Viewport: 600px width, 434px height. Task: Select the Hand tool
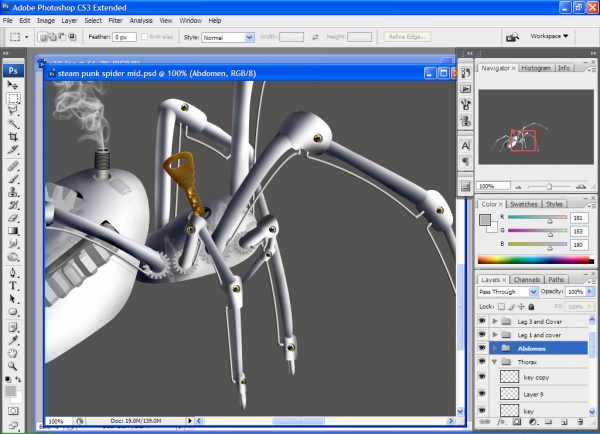click(13, 353)
